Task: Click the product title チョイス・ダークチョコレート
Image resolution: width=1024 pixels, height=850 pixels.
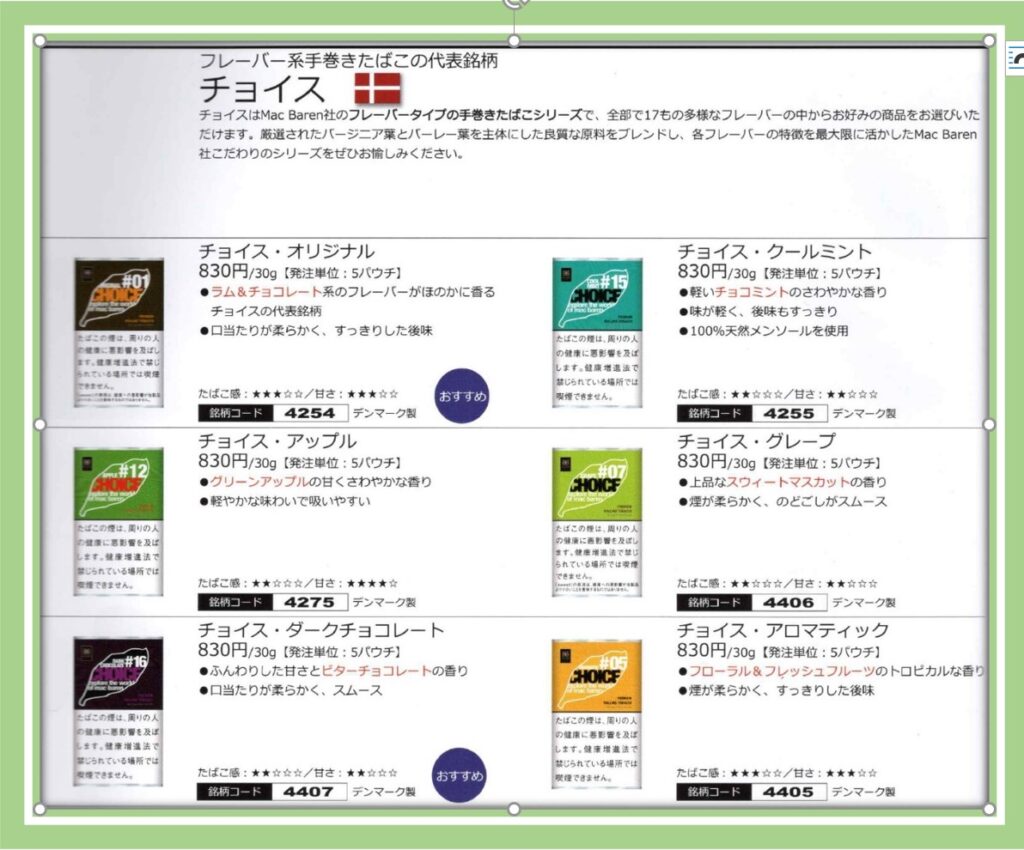Action: pos(321,630)
